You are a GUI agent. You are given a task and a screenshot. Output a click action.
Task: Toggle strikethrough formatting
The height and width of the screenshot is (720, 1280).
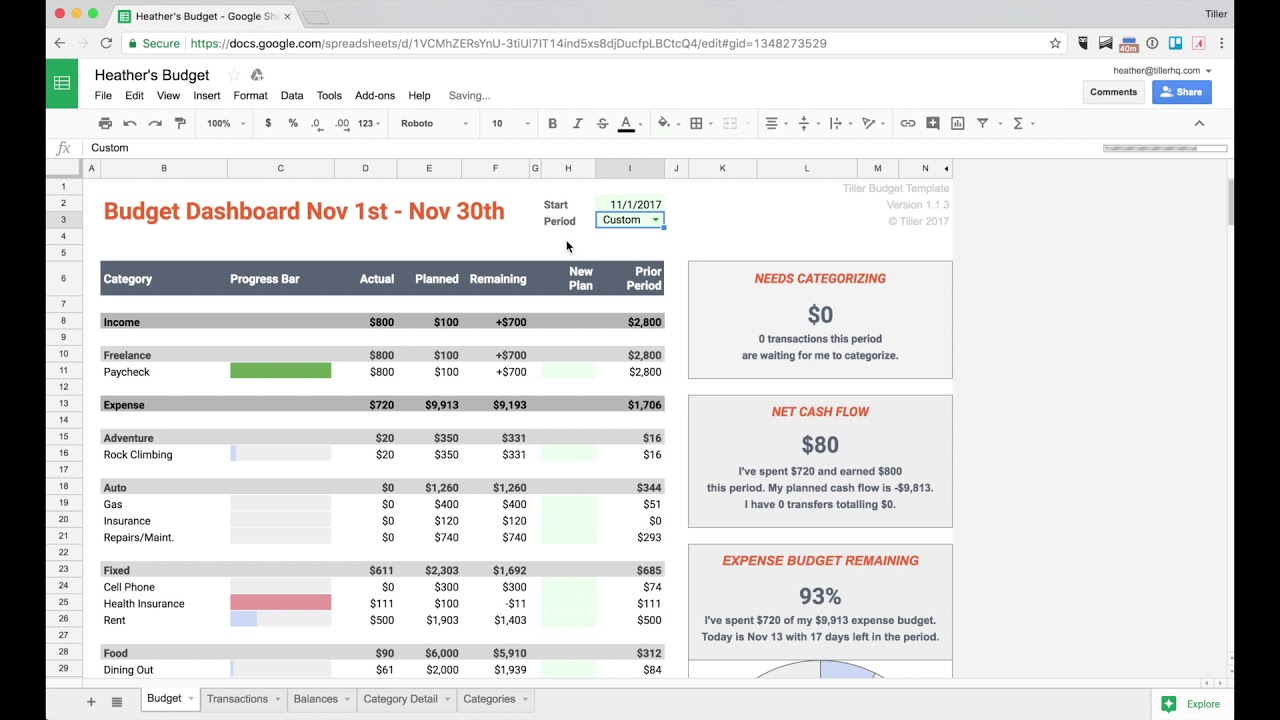[602, 123]
